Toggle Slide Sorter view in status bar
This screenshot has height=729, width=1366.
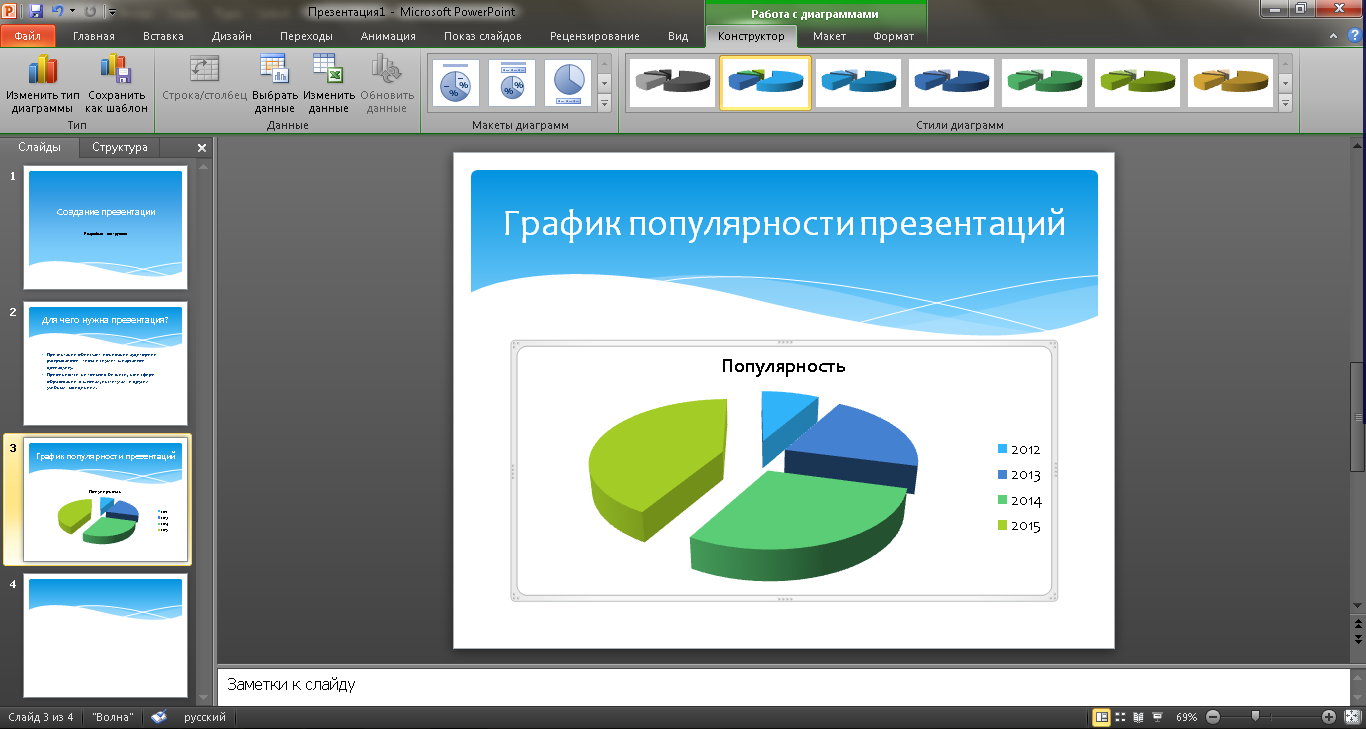pos(1120,717)
